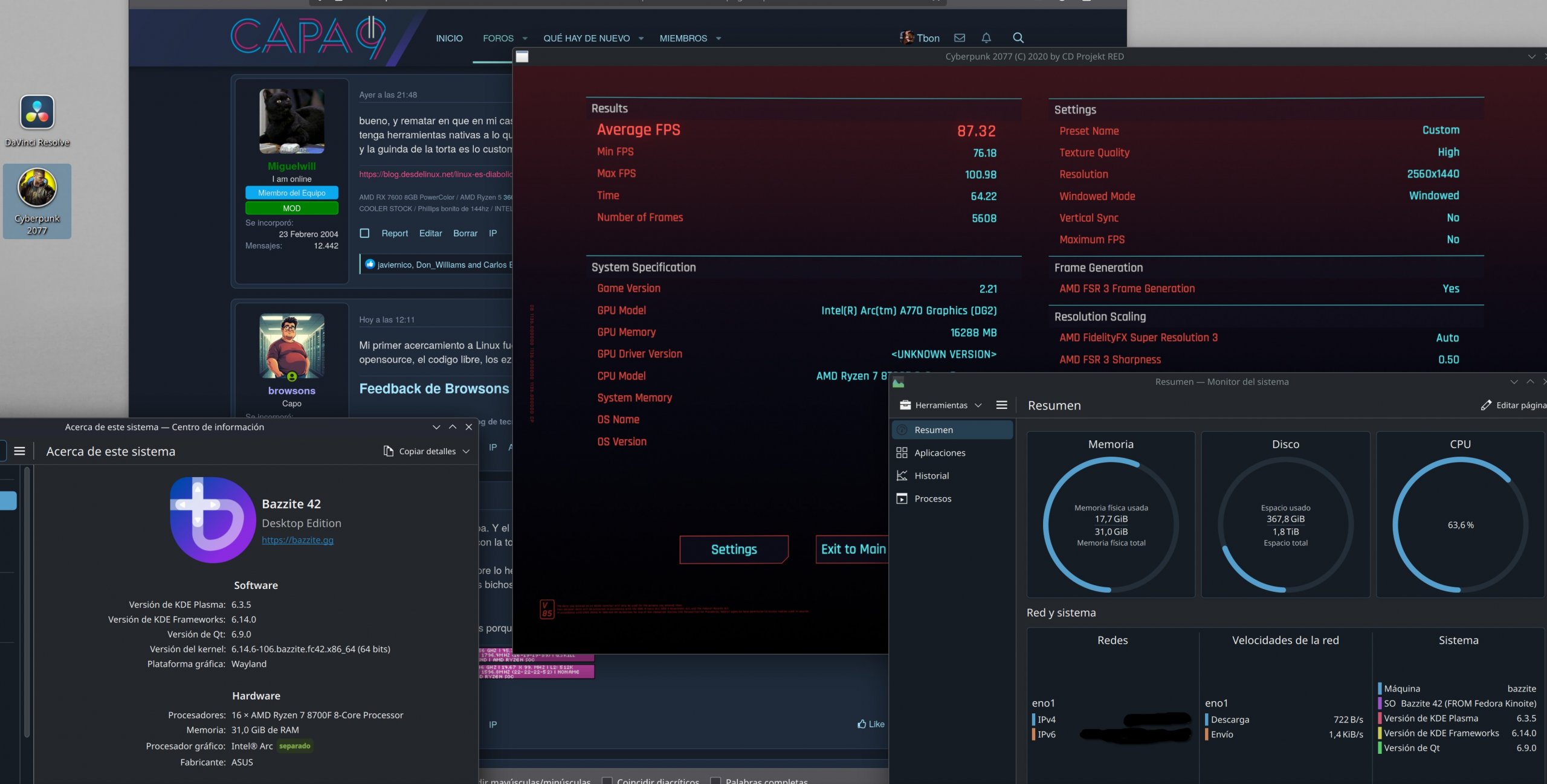Go to the MIEMBROS forum menu
The height and width of the screenshot is (784, 1547).
[683, 39]
